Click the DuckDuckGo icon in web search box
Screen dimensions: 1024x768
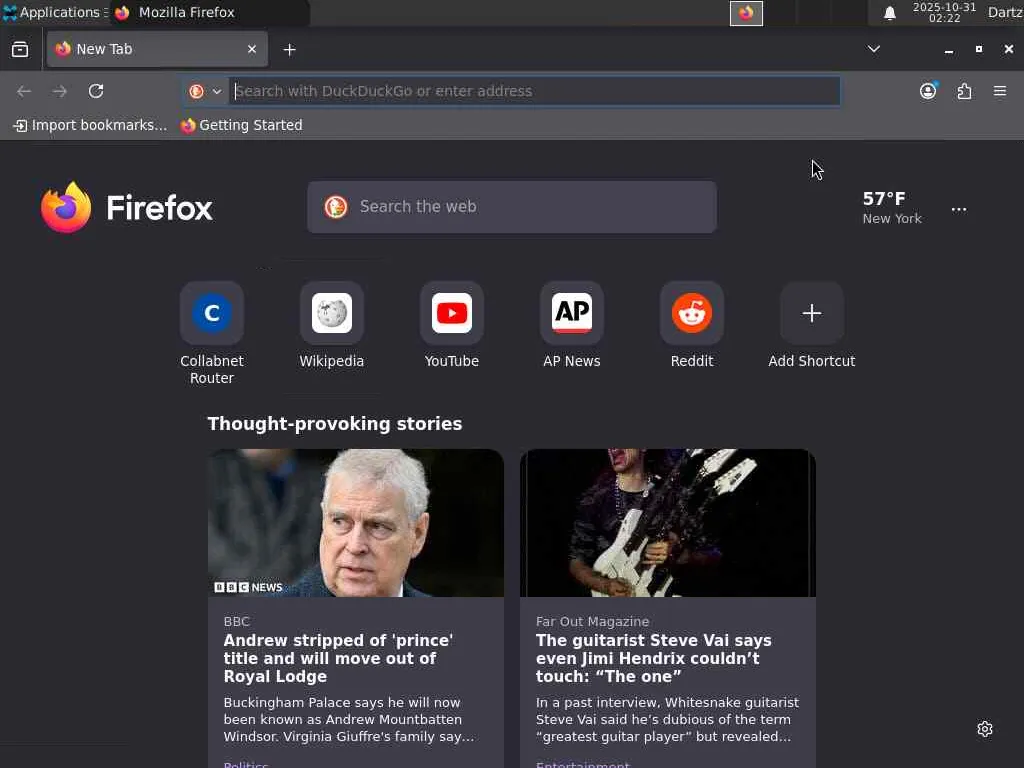tap(336, 207)
